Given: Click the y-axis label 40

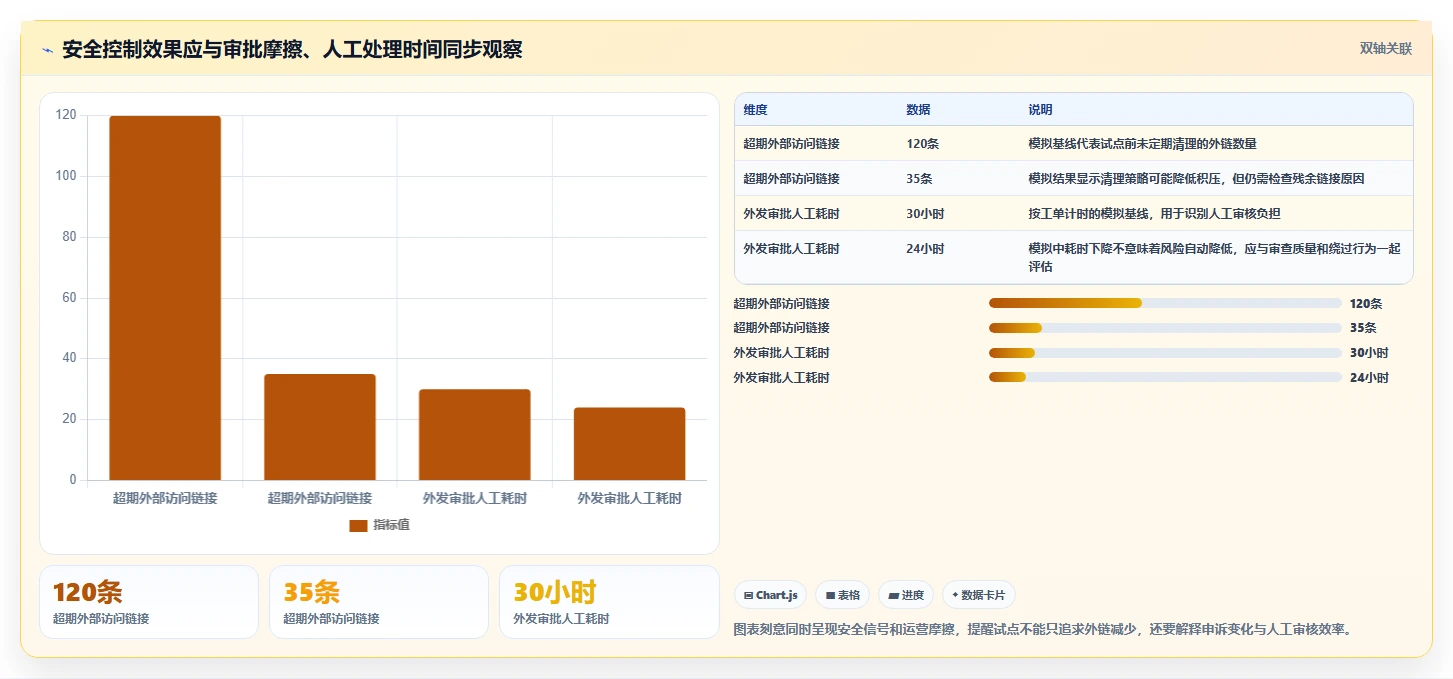Looking at the screenshot, I should [69, 358].
